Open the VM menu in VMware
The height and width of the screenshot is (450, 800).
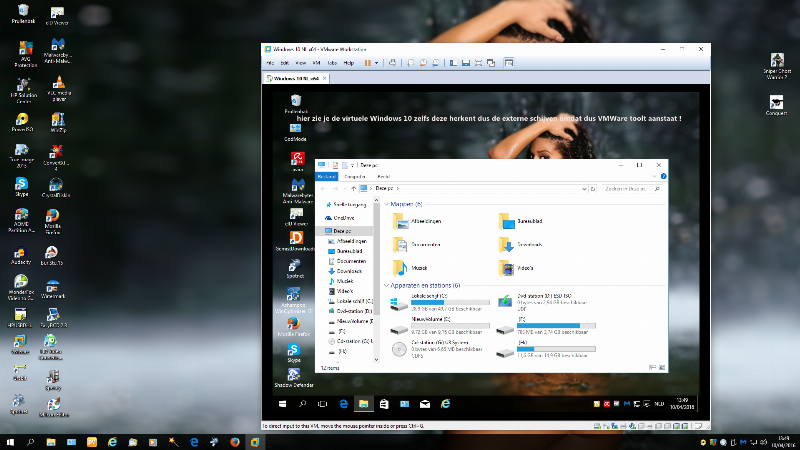click(315, 63)
